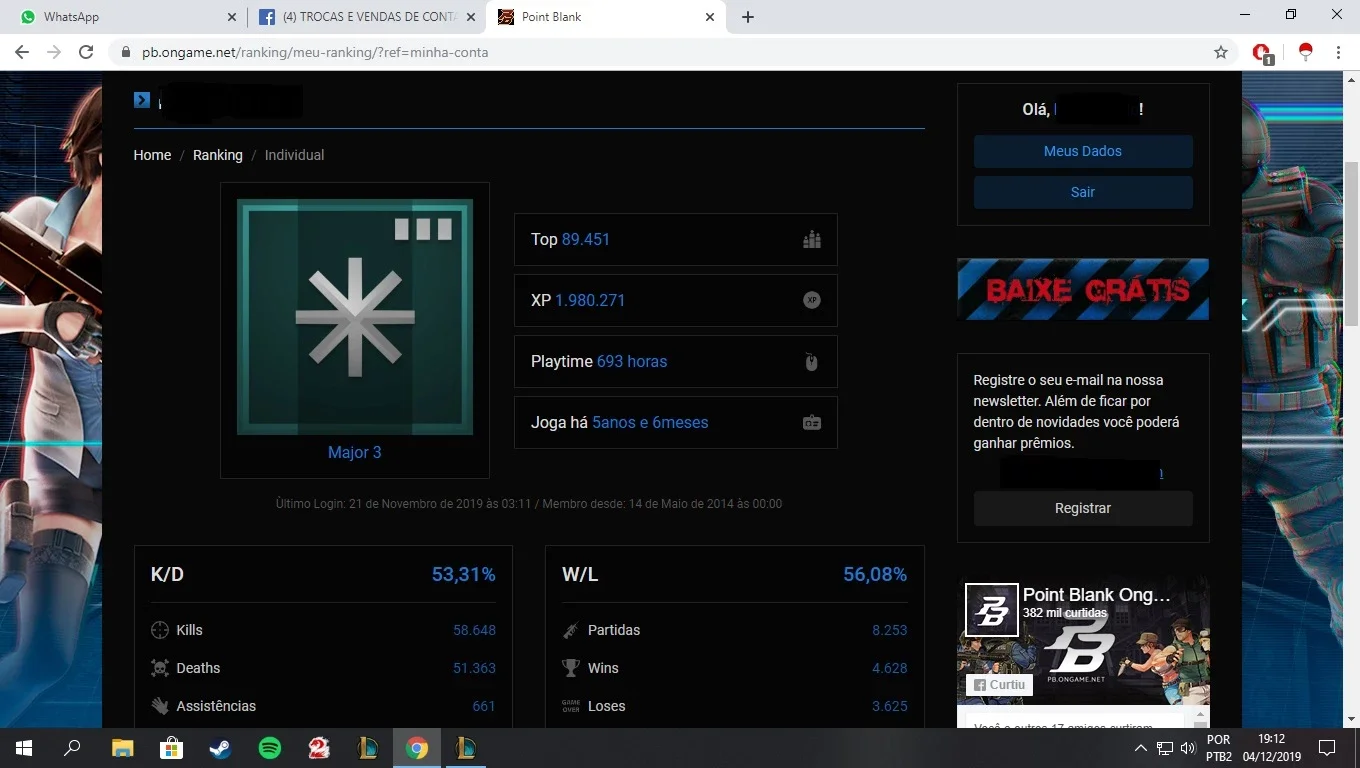This screenshot has height=768, width=1360.
Task: Open File Explorer from the taskbar
Action: pyautogui.click(x=122, y=748)
